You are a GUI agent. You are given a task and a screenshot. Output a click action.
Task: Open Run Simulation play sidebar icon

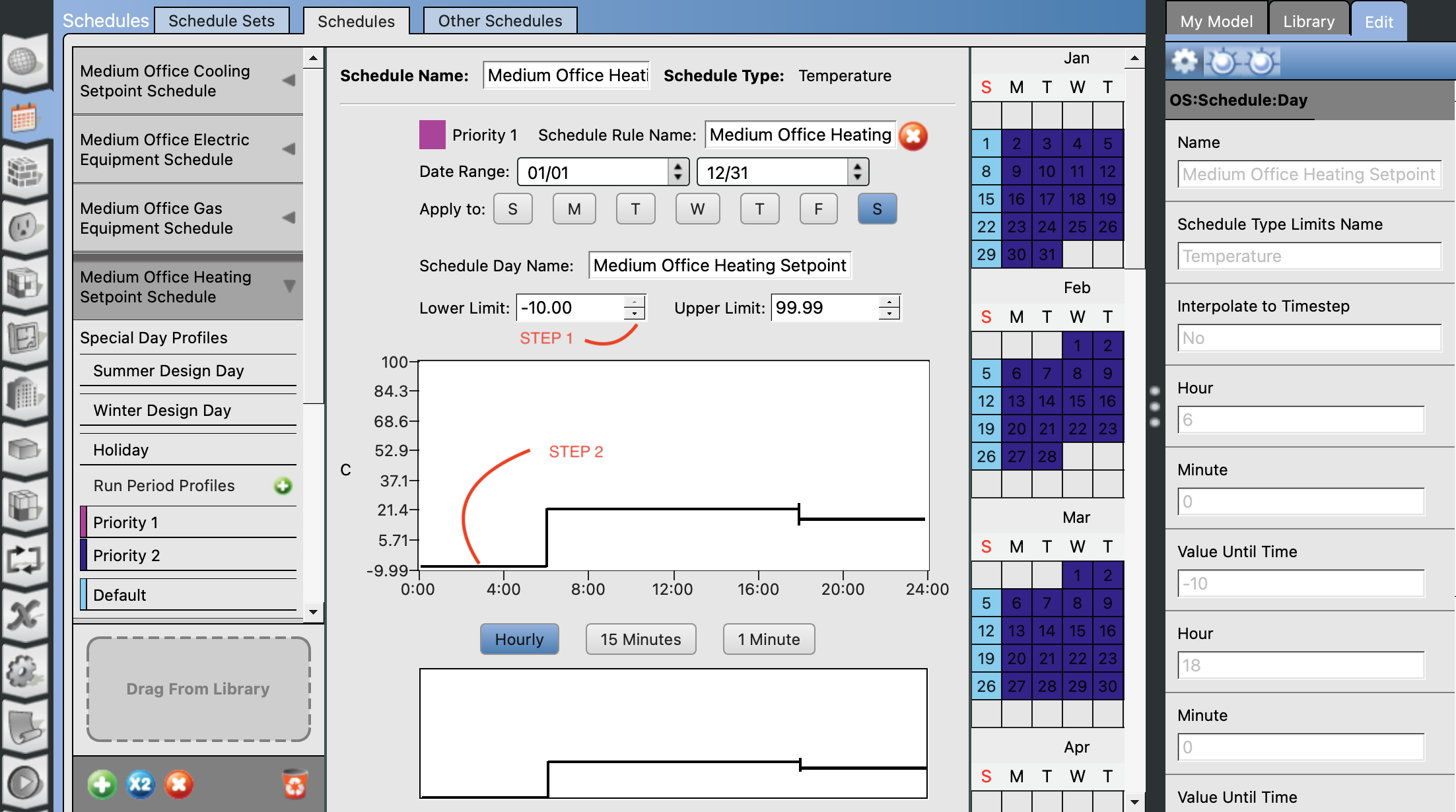coord(24,784)
